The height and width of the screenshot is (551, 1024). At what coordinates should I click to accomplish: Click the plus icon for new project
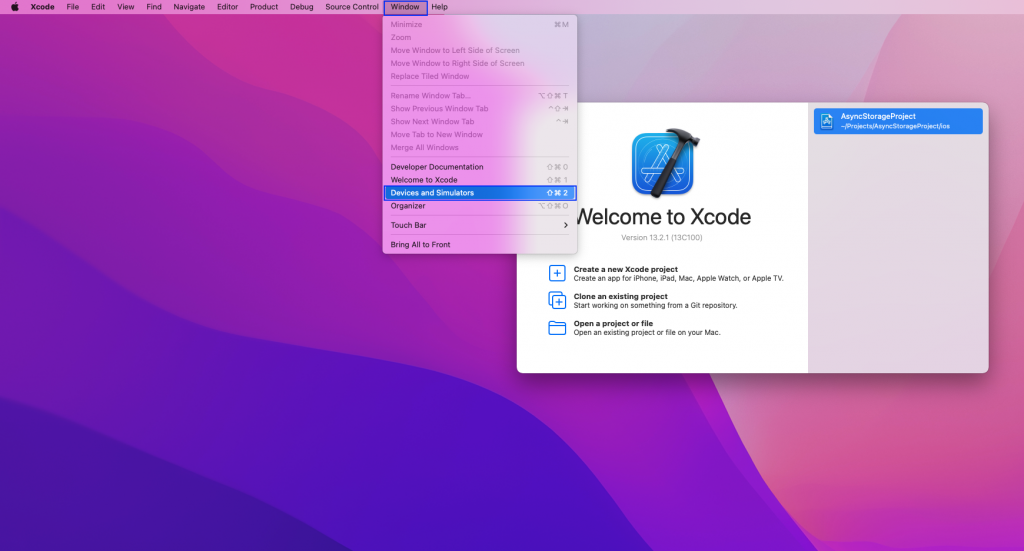tap(557, 273)
